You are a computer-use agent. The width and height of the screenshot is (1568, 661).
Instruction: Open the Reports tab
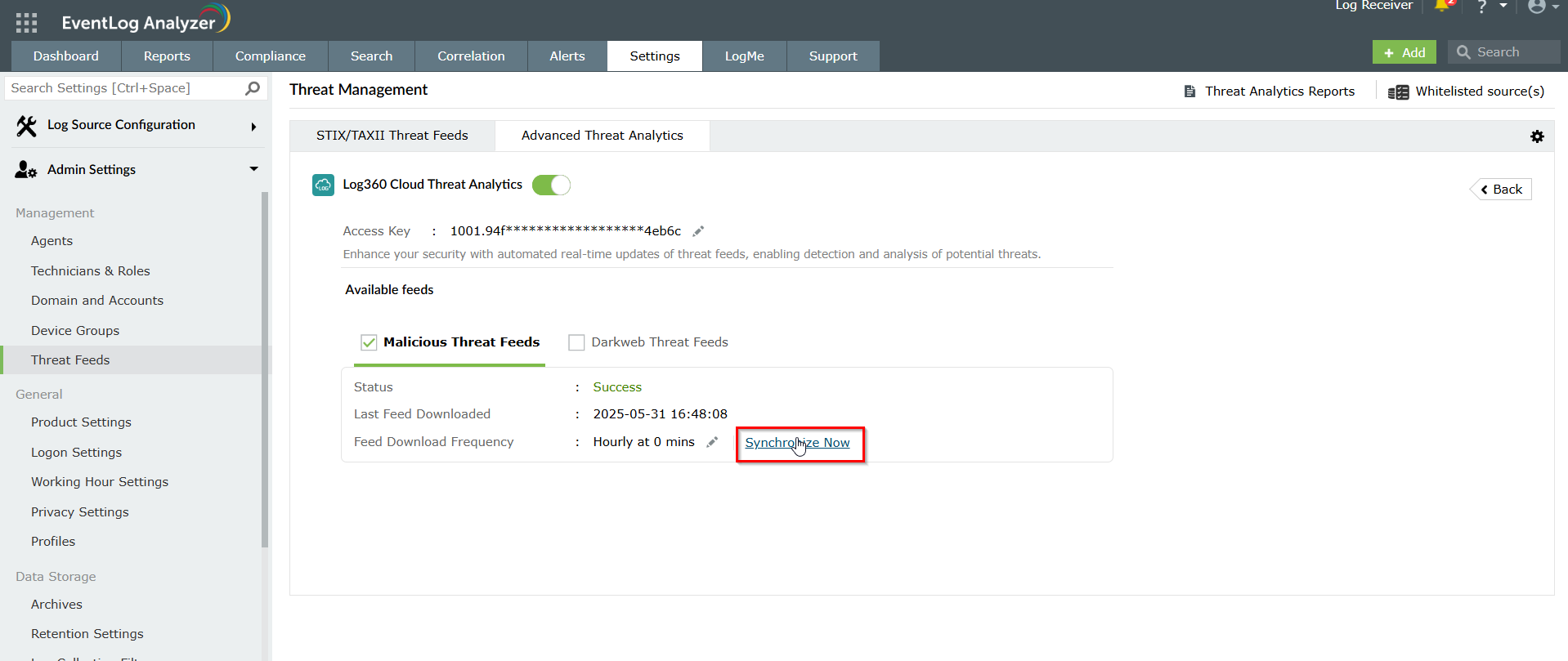(167, 56)
